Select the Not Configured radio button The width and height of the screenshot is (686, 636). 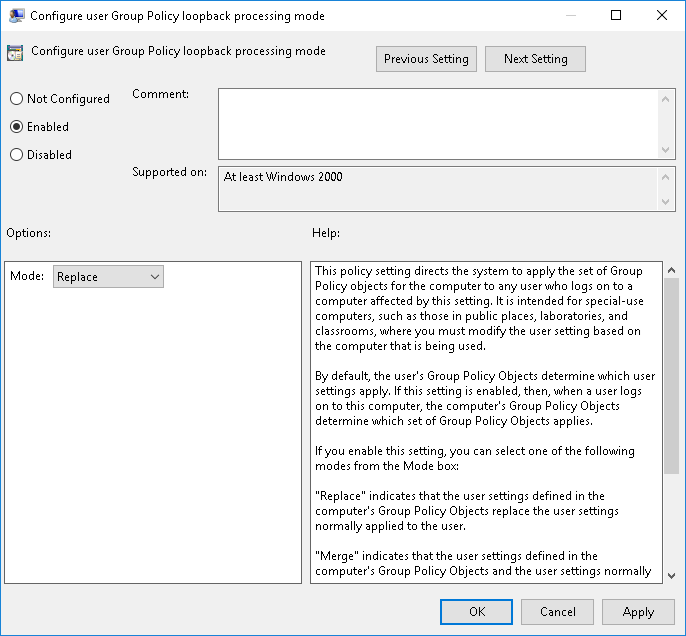tap(16, 99)
